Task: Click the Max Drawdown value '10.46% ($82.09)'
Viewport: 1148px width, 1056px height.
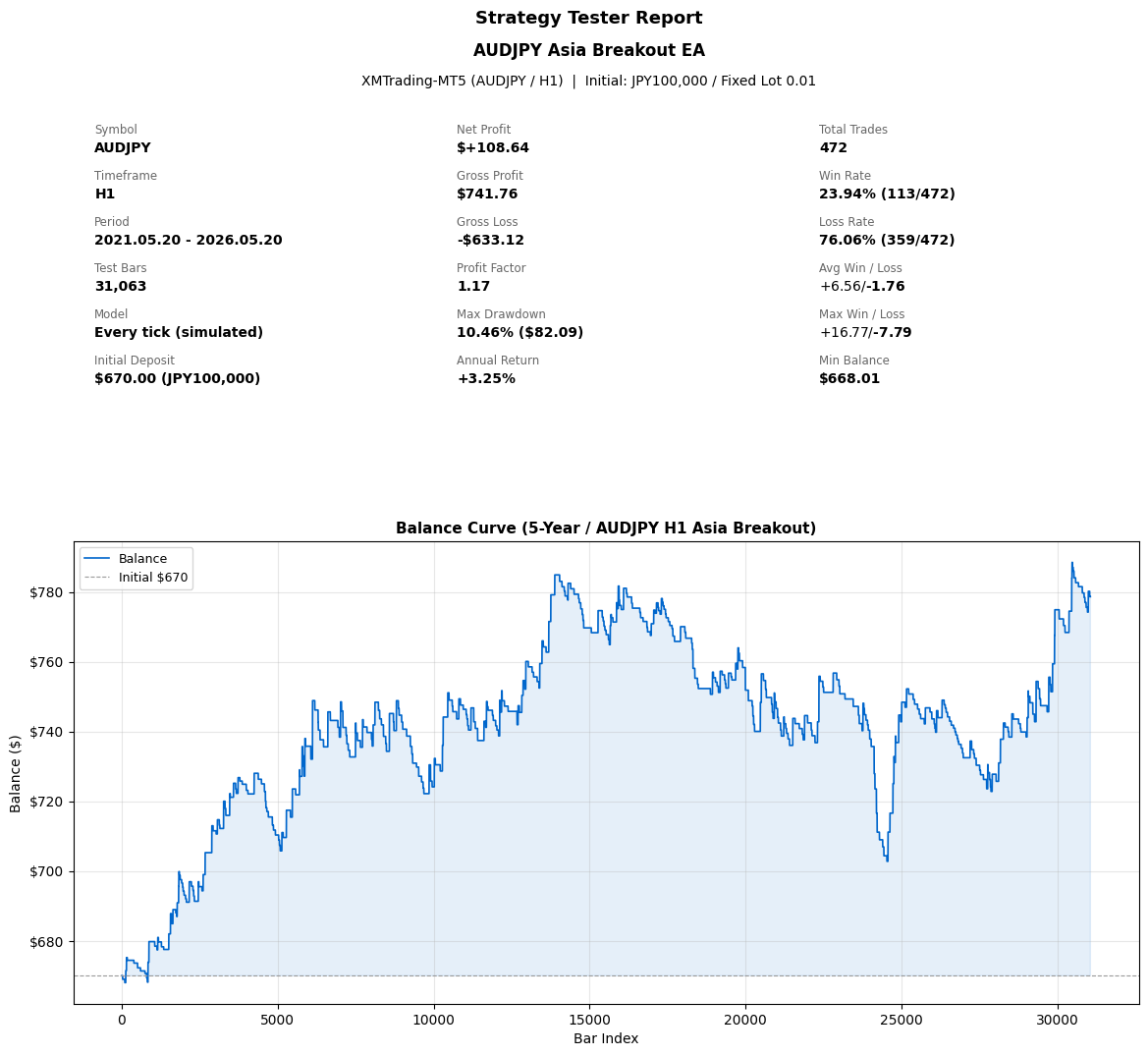Action: [519, 332]
